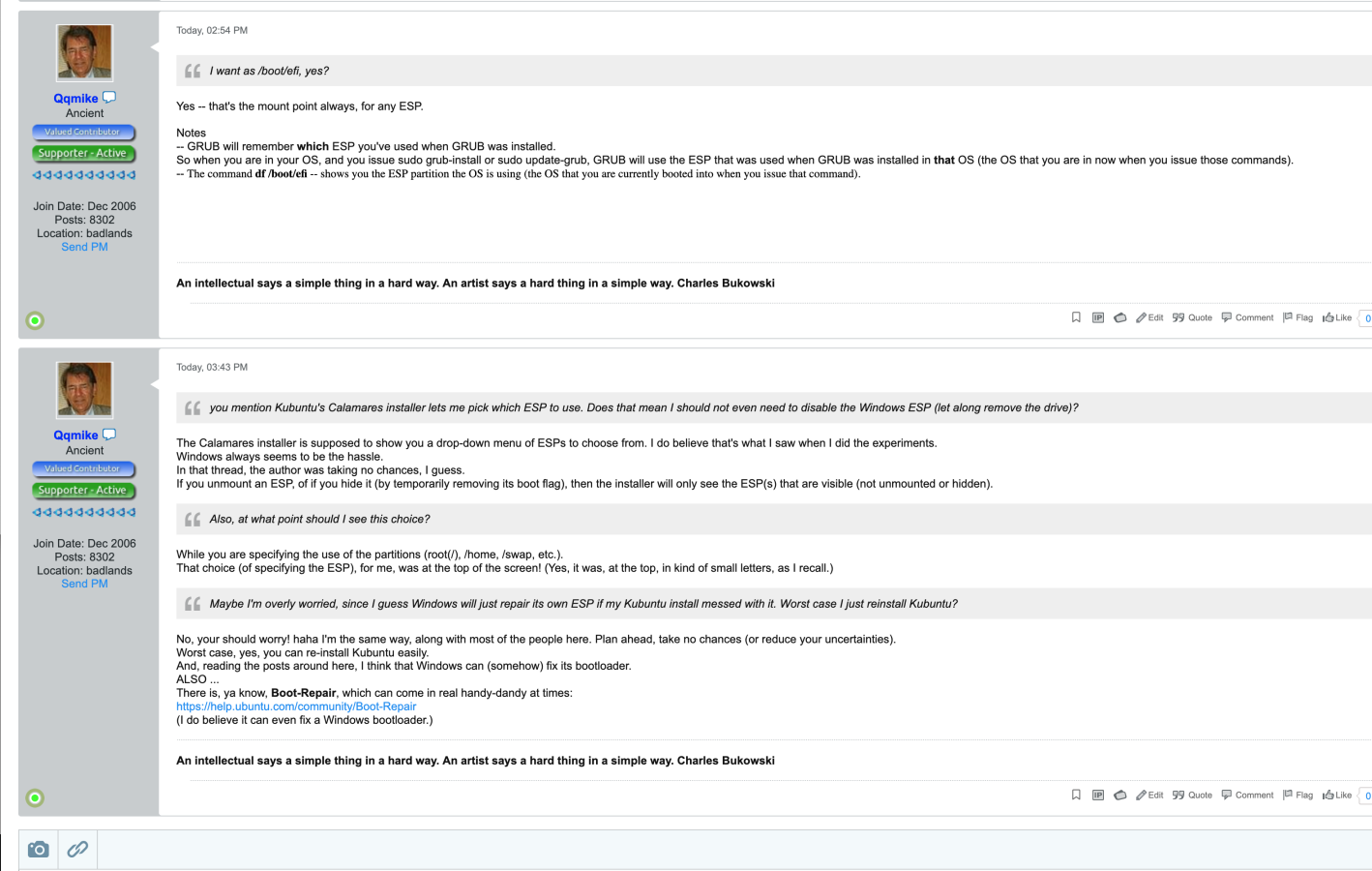Click Supporter - Active badge in second post
The image size is (1372, 871).
click(84, 491)
